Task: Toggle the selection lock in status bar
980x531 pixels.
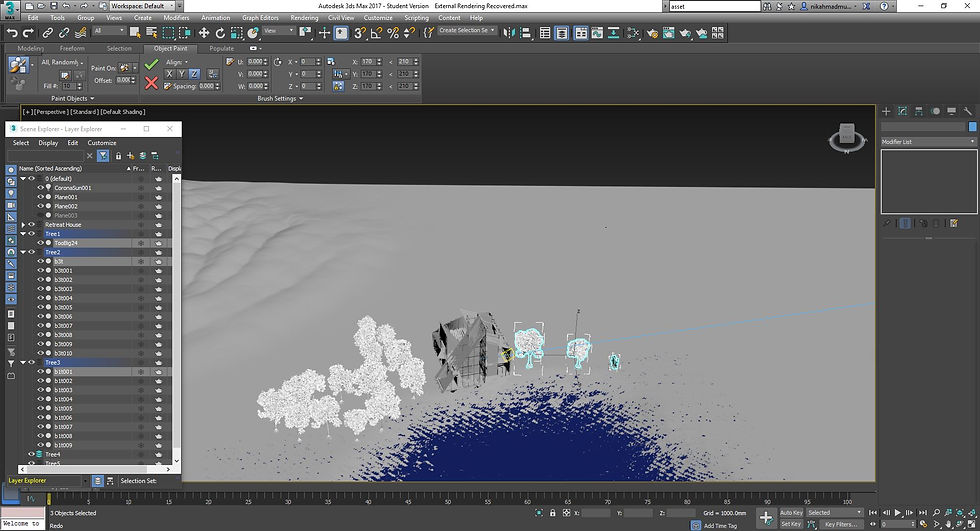Action: click(552, 513)
